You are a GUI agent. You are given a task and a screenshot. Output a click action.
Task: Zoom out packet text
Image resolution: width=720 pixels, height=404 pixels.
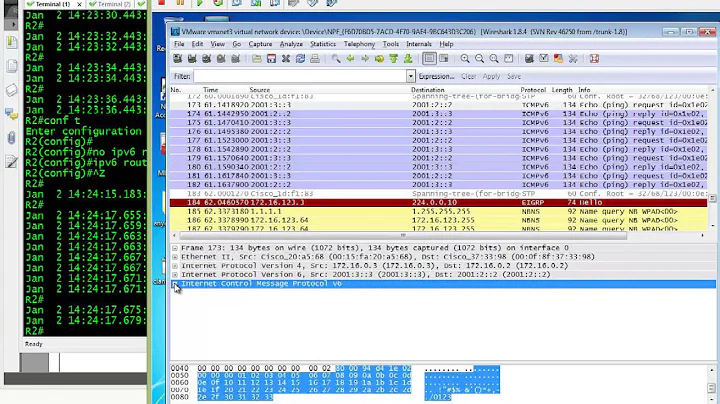[479, 59]
